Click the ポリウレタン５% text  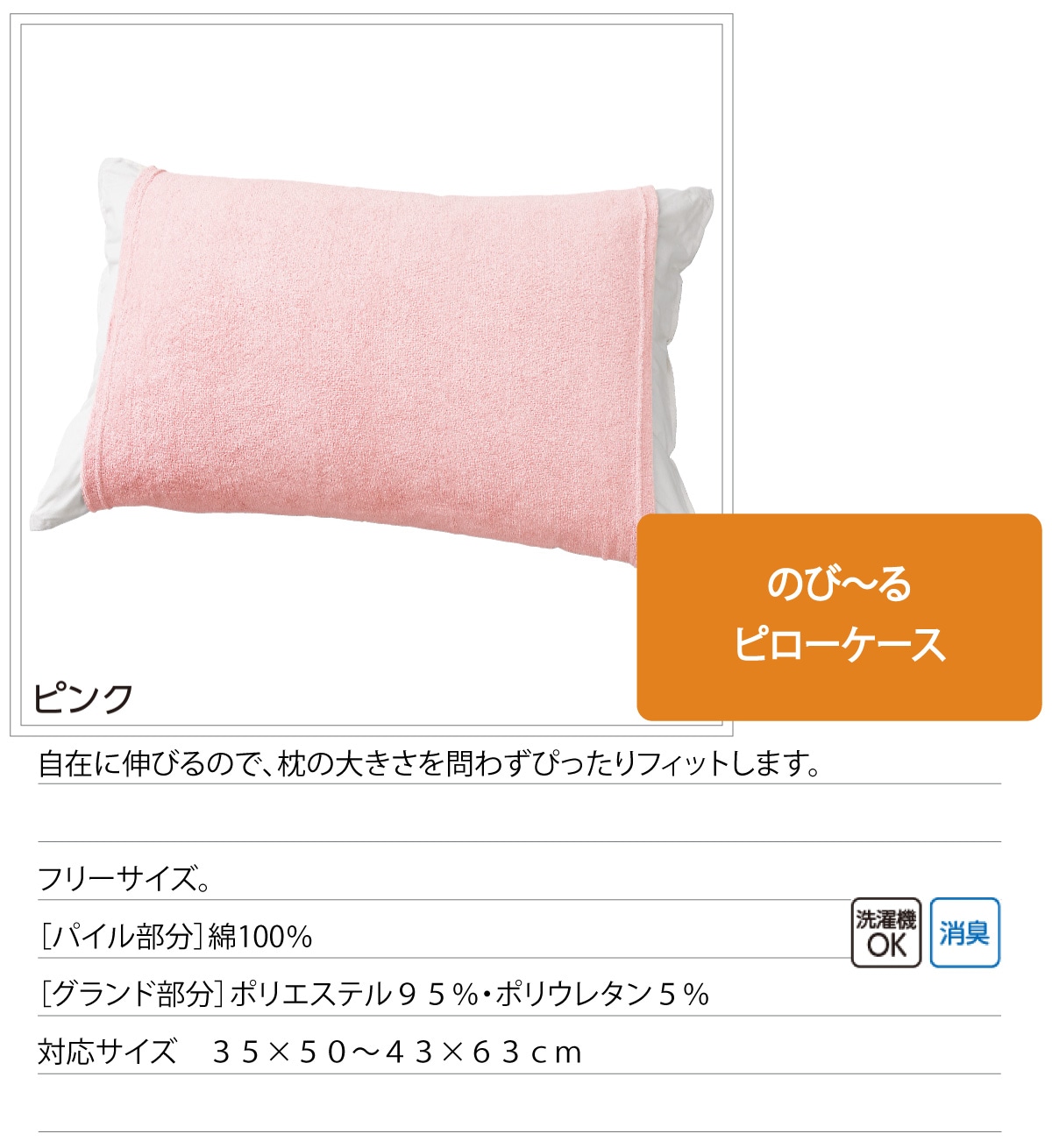[603, 994]
